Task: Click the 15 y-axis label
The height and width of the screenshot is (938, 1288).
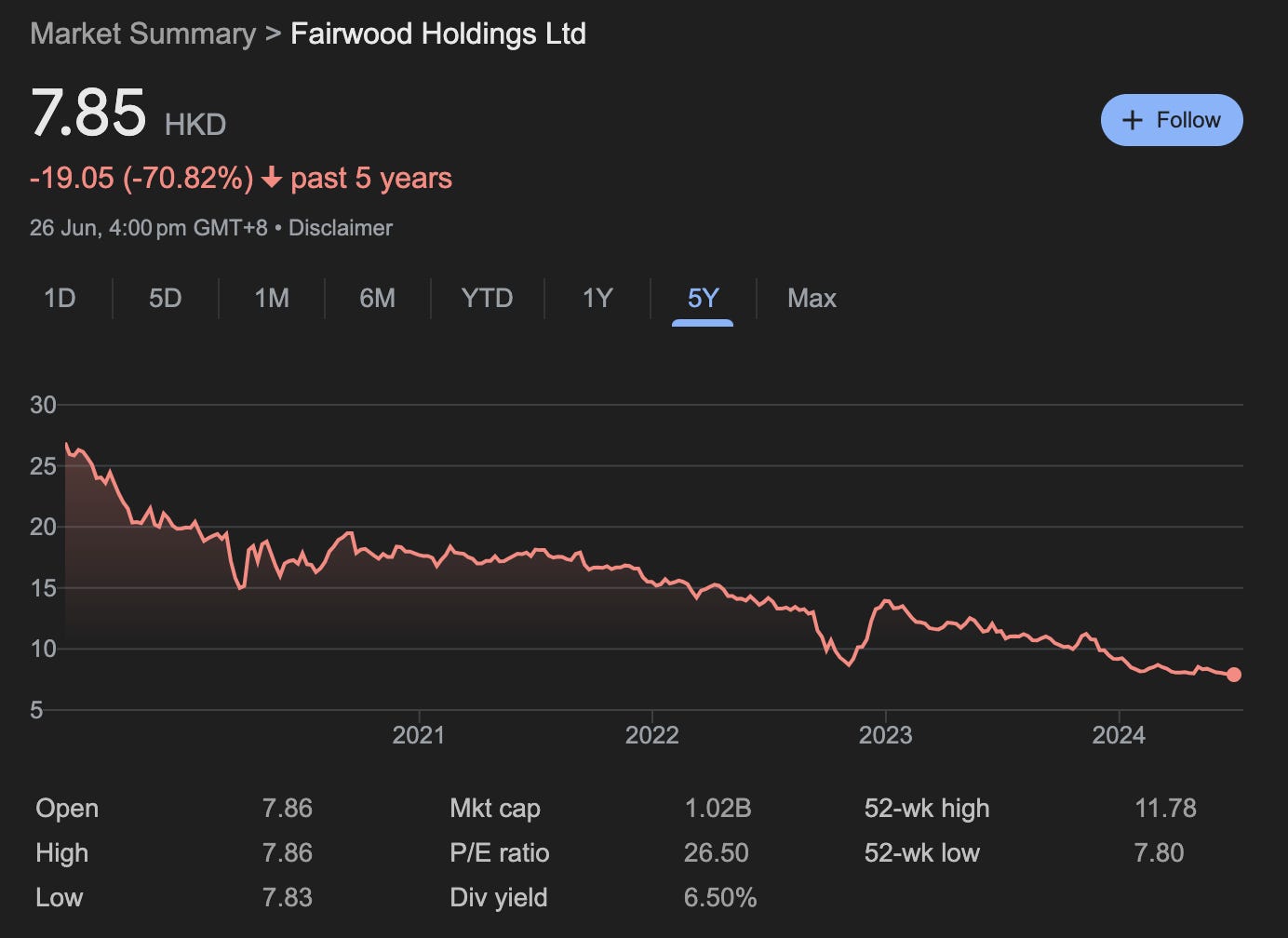Action: [43, 588]
